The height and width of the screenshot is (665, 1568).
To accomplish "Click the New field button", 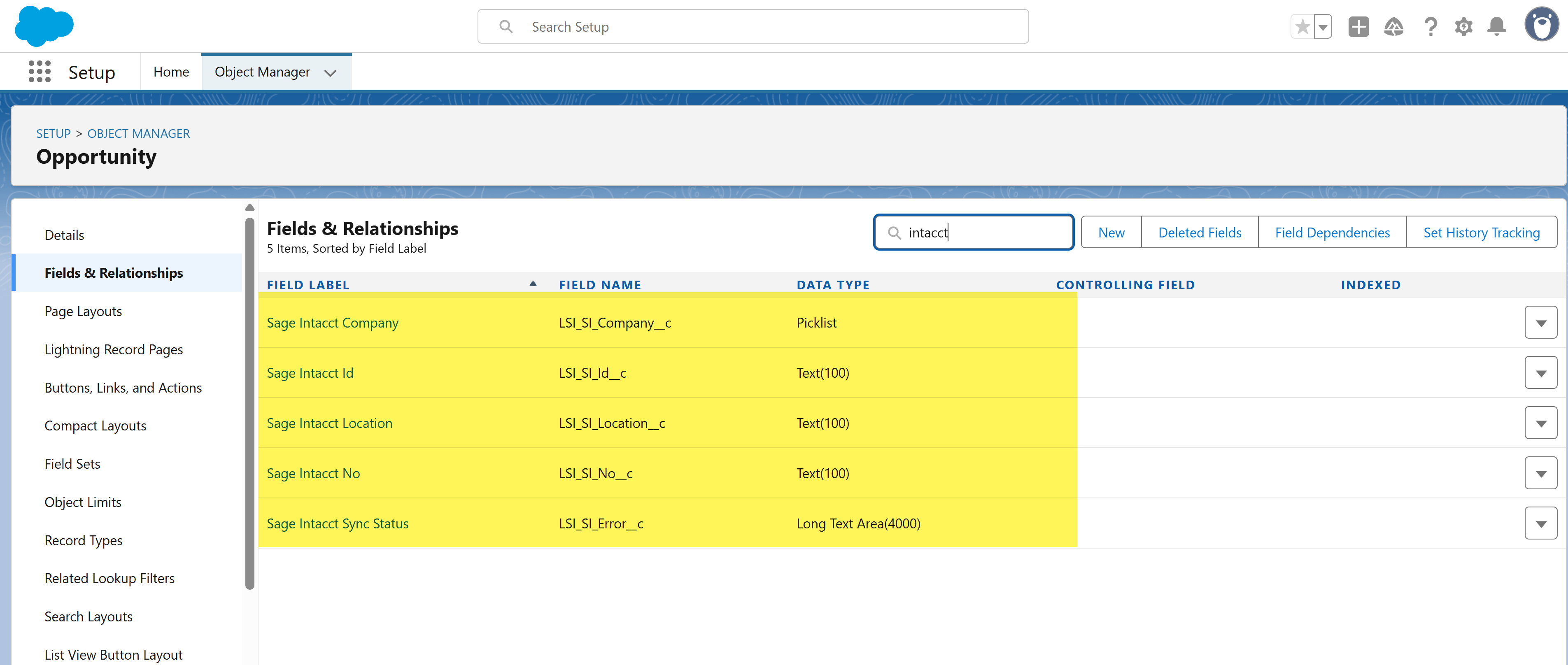I will (1111, 233).
